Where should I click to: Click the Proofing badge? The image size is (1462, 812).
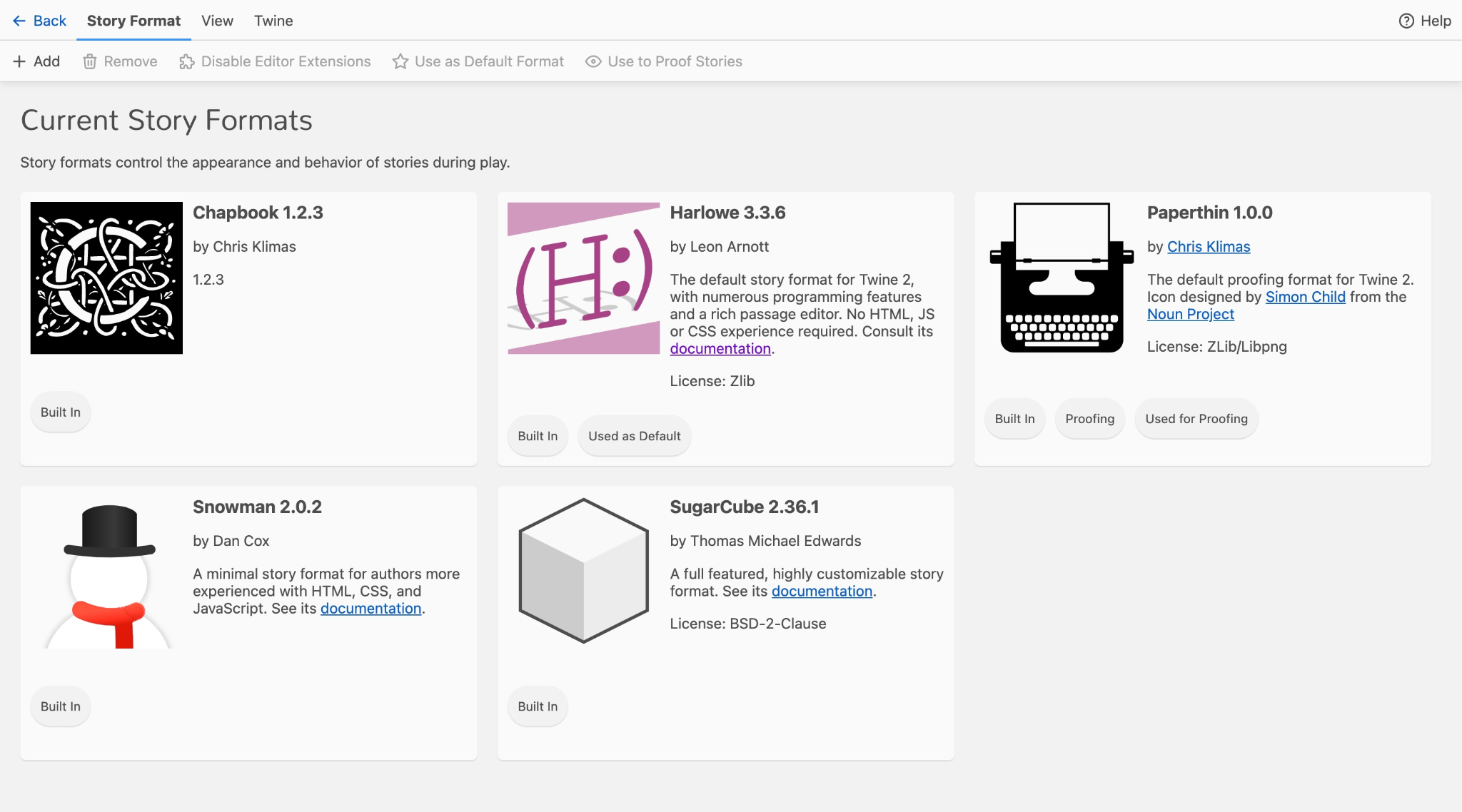[1089, 419]
